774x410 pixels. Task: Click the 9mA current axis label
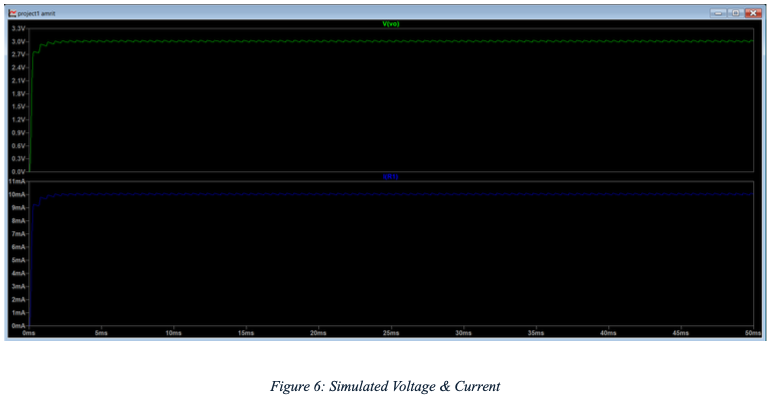[x=18, y=208]
